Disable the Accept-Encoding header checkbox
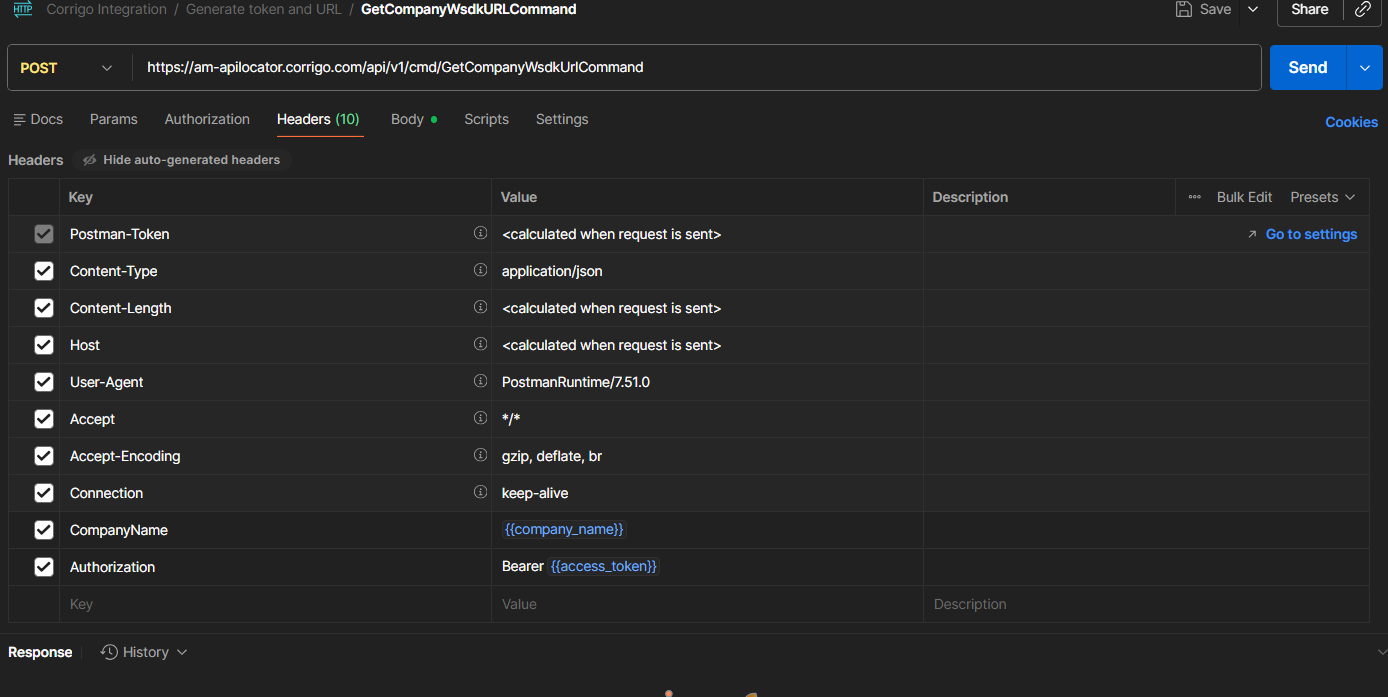 44,456
